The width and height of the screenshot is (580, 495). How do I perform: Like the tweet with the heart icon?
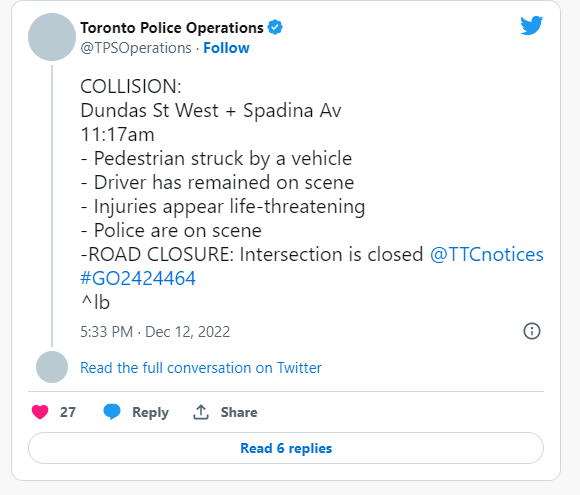(40, 412)
